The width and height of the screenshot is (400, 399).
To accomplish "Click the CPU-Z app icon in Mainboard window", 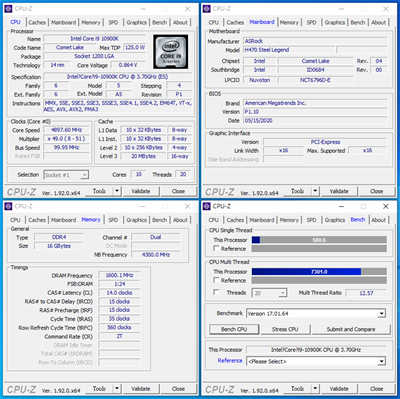I will (x=207, y=9).
